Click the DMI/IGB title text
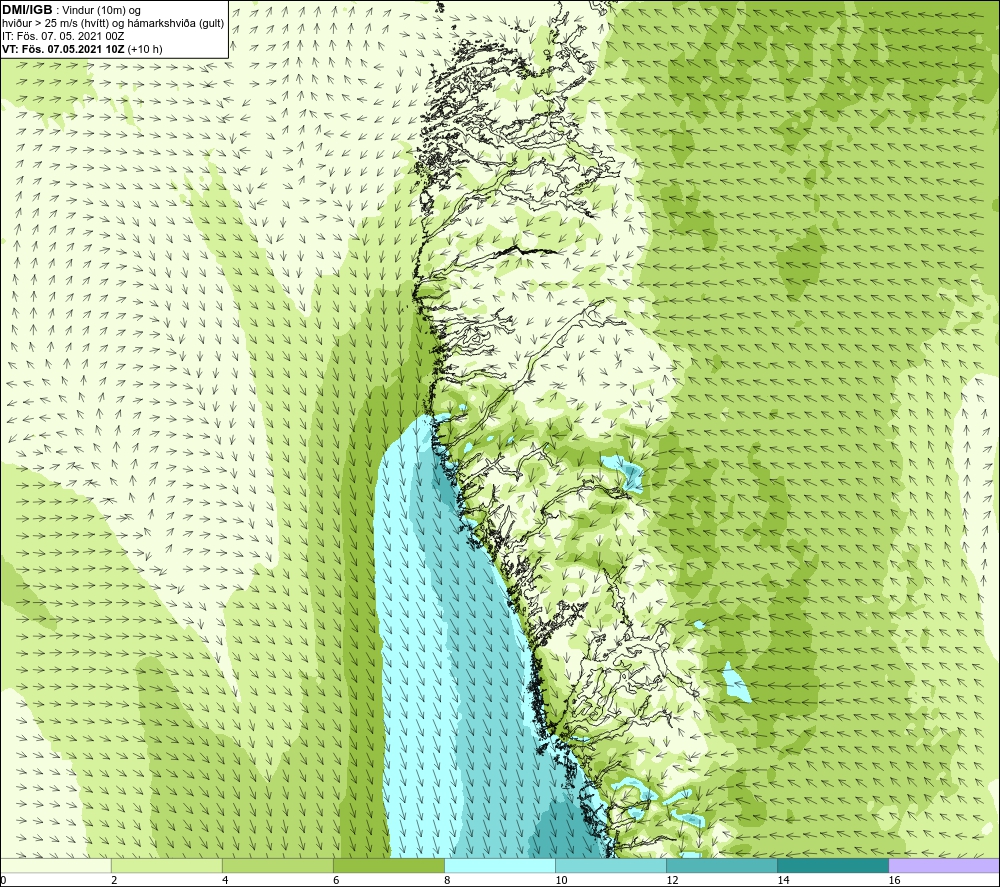Screen dimensions: 1000x887 27,10
